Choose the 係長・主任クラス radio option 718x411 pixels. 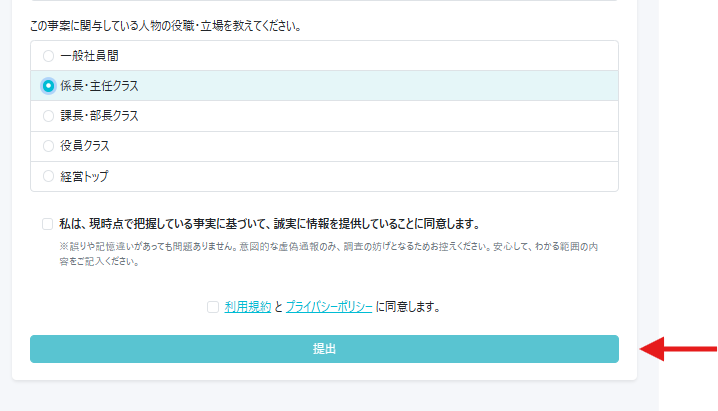48,86
